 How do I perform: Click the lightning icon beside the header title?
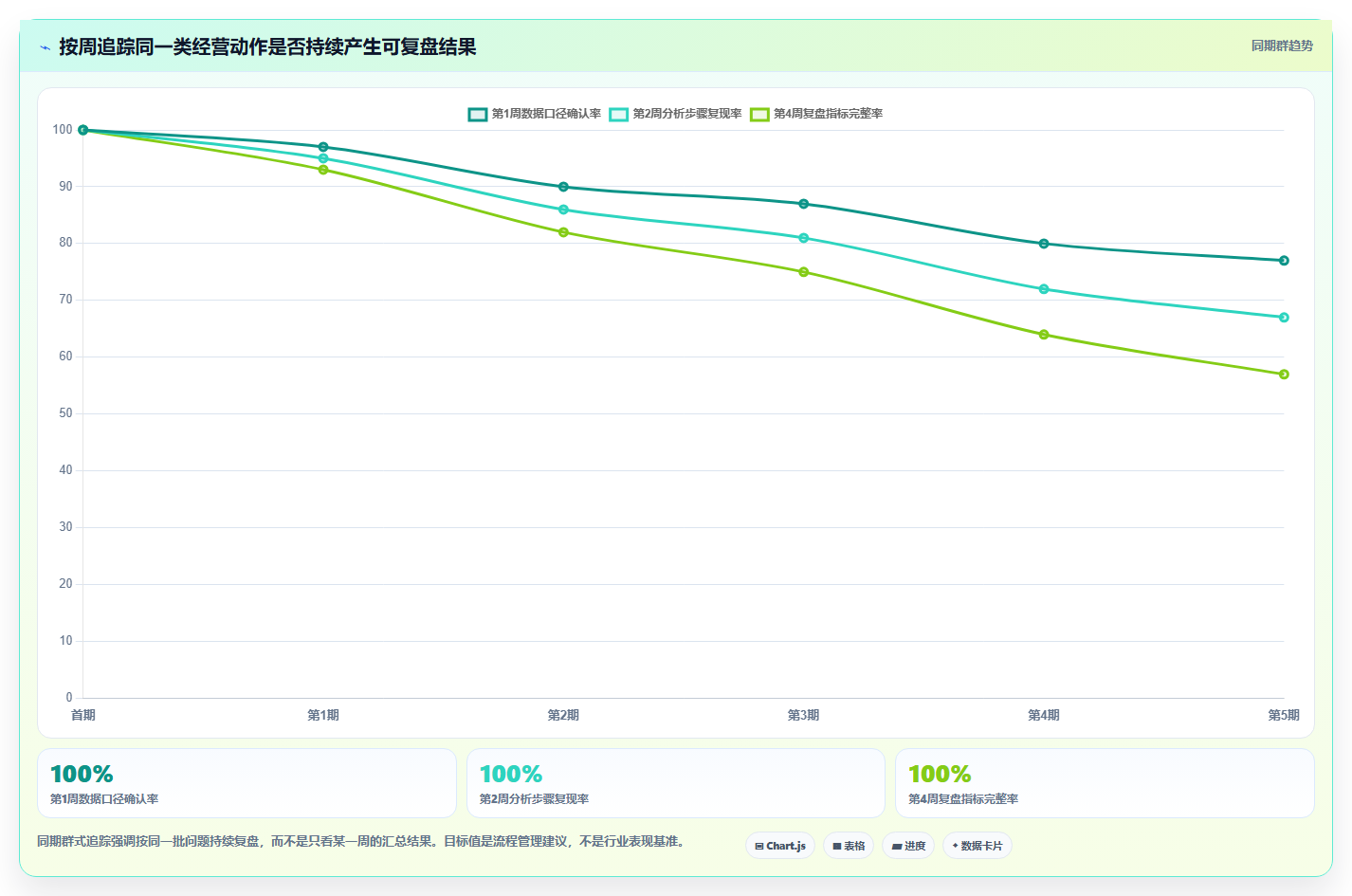tap(45, 47)
